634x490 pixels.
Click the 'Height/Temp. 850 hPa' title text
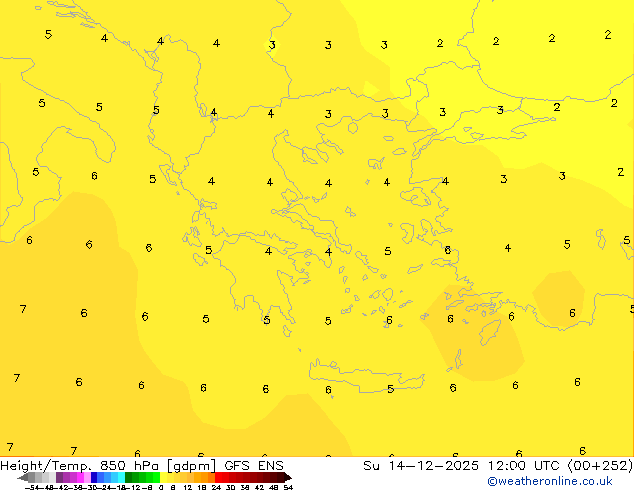pyautogui.click(x=79, y=466)
